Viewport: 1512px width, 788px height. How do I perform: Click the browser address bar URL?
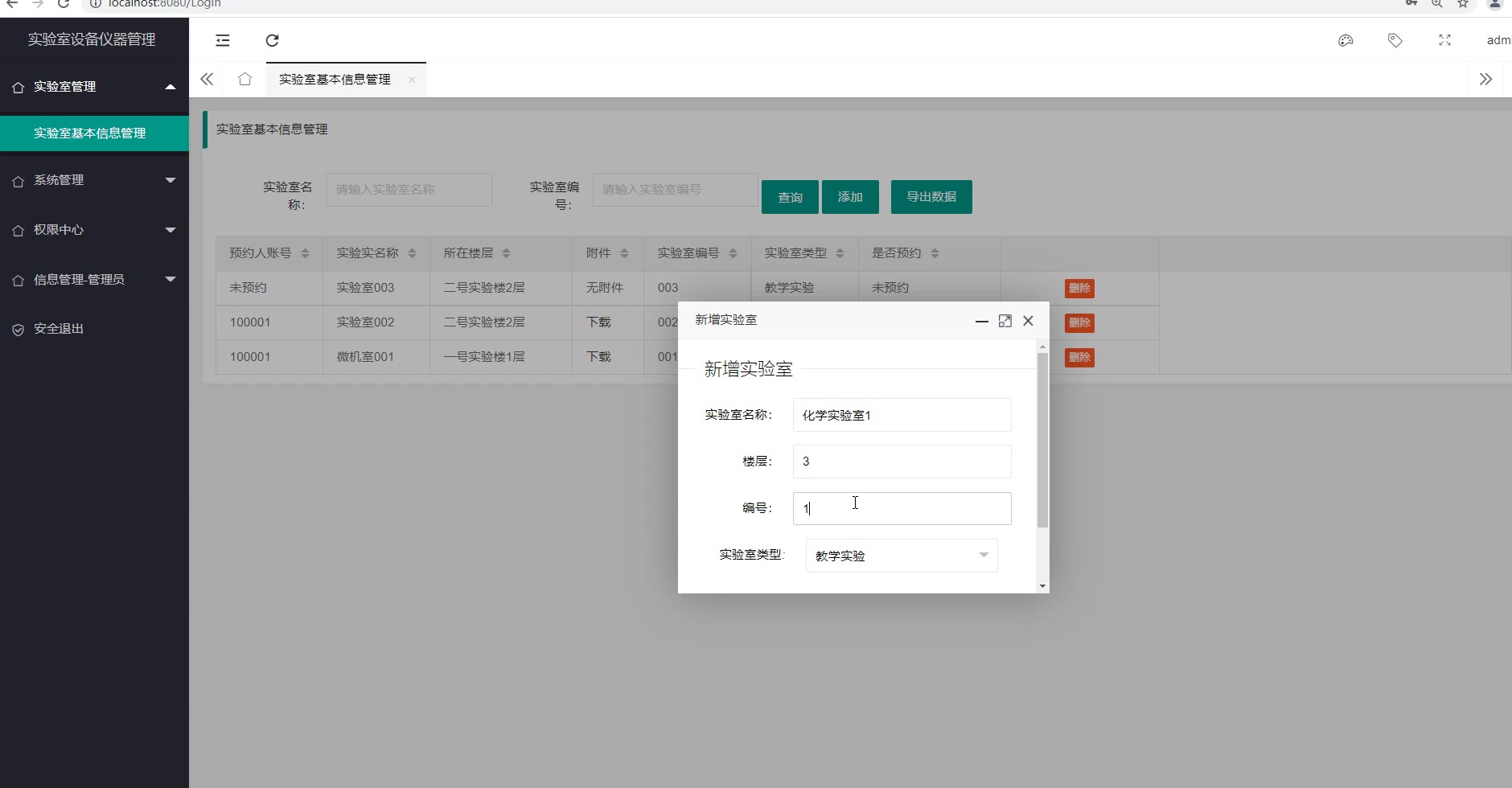pos(164,4)
